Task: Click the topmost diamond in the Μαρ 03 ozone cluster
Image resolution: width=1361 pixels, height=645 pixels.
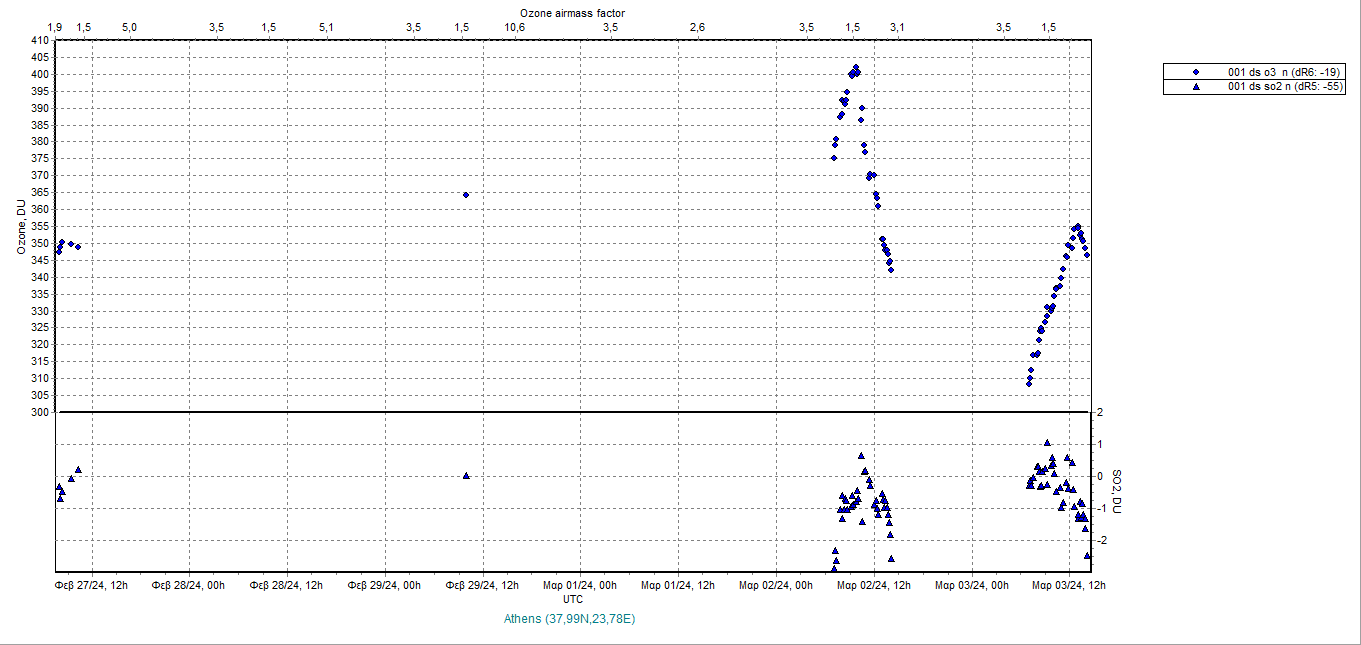Action: (x=1076, y=227)
